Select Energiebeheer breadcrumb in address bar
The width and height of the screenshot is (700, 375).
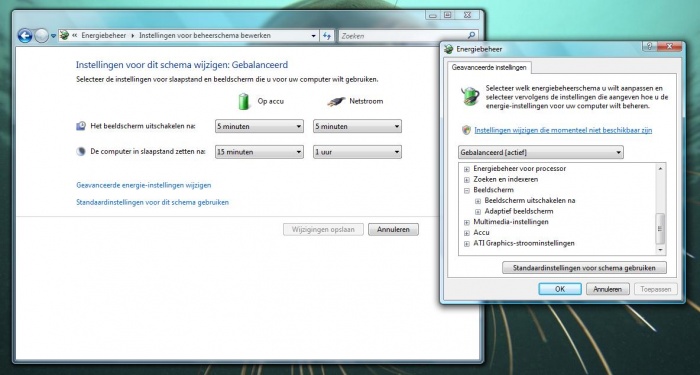tap(104, 36)
